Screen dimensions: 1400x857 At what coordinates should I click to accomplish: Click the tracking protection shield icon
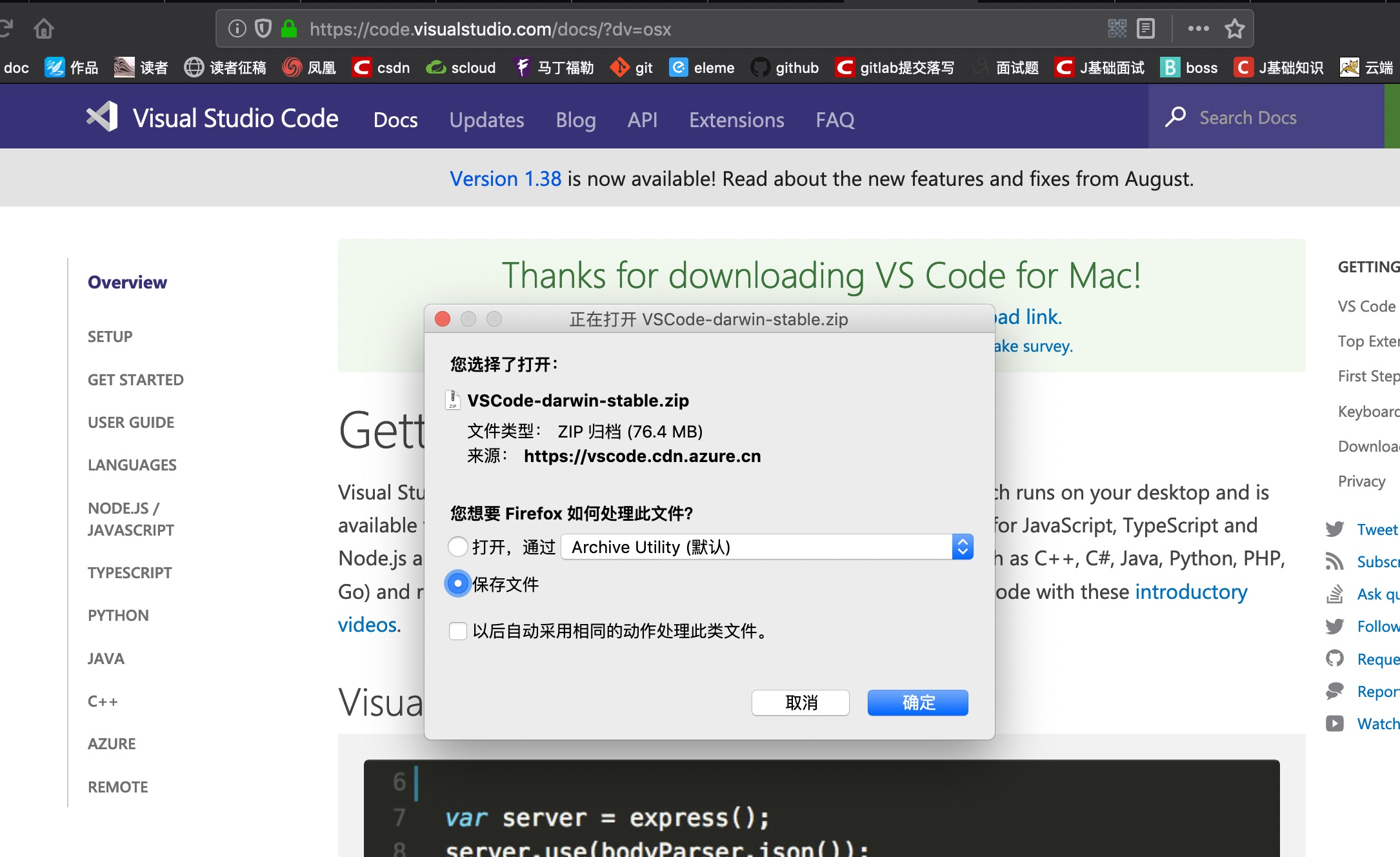point(263,28)
